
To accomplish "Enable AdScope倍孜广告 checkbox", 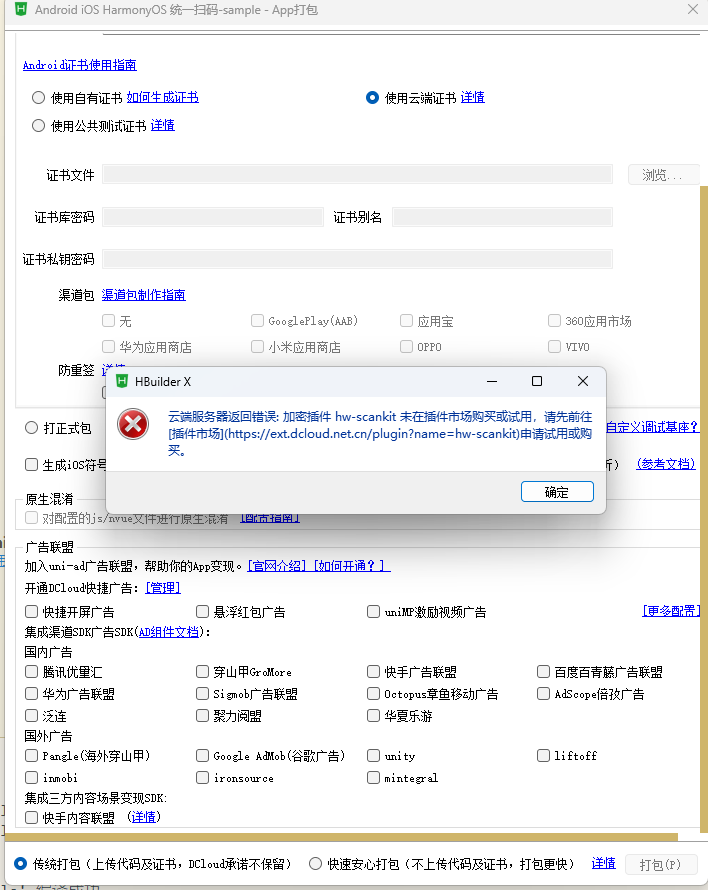I will (x=543, y=693).
